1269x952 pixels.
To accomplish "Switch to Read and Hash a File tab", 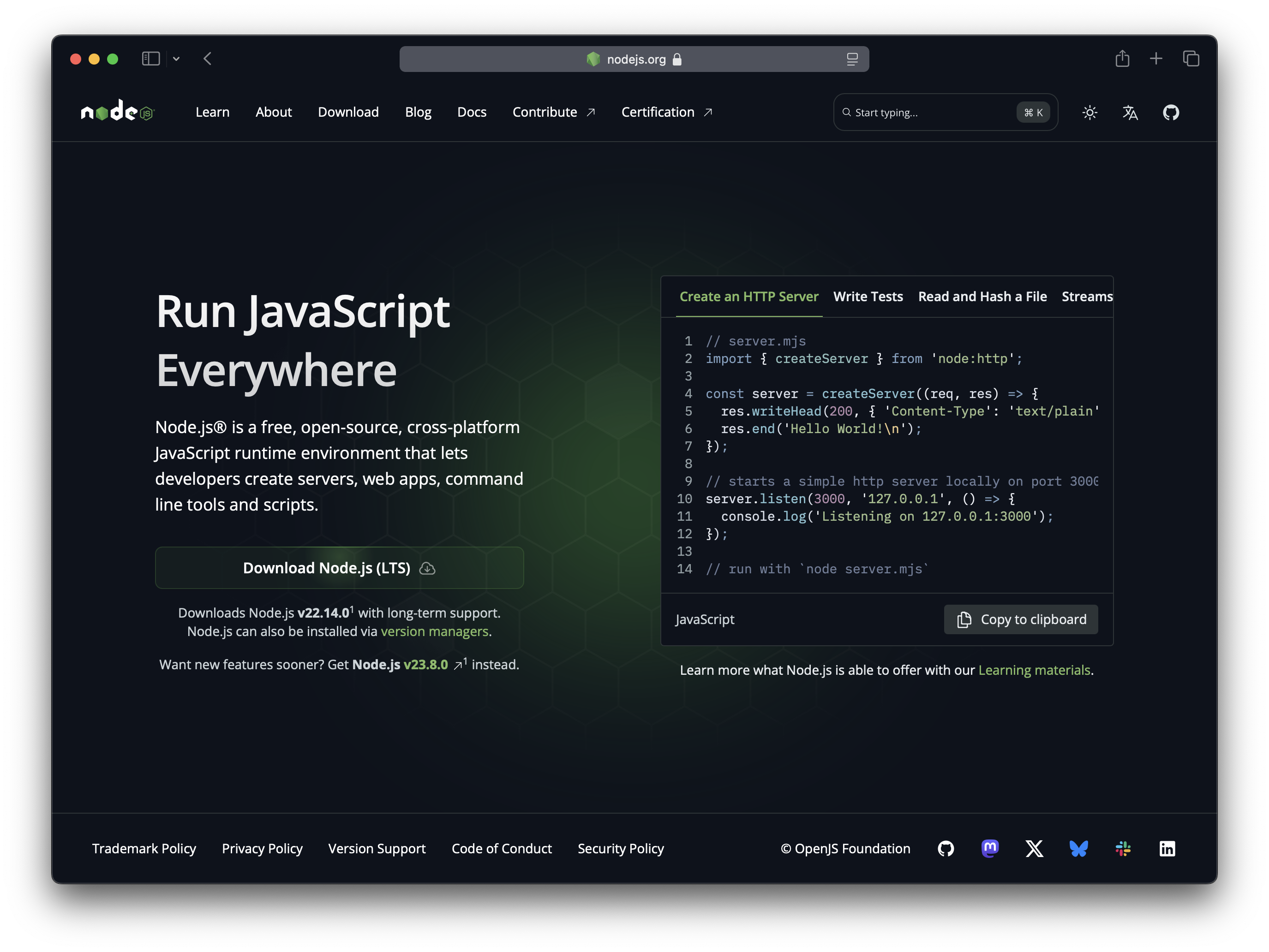I will pyautogui.click(x=982, y=297).
